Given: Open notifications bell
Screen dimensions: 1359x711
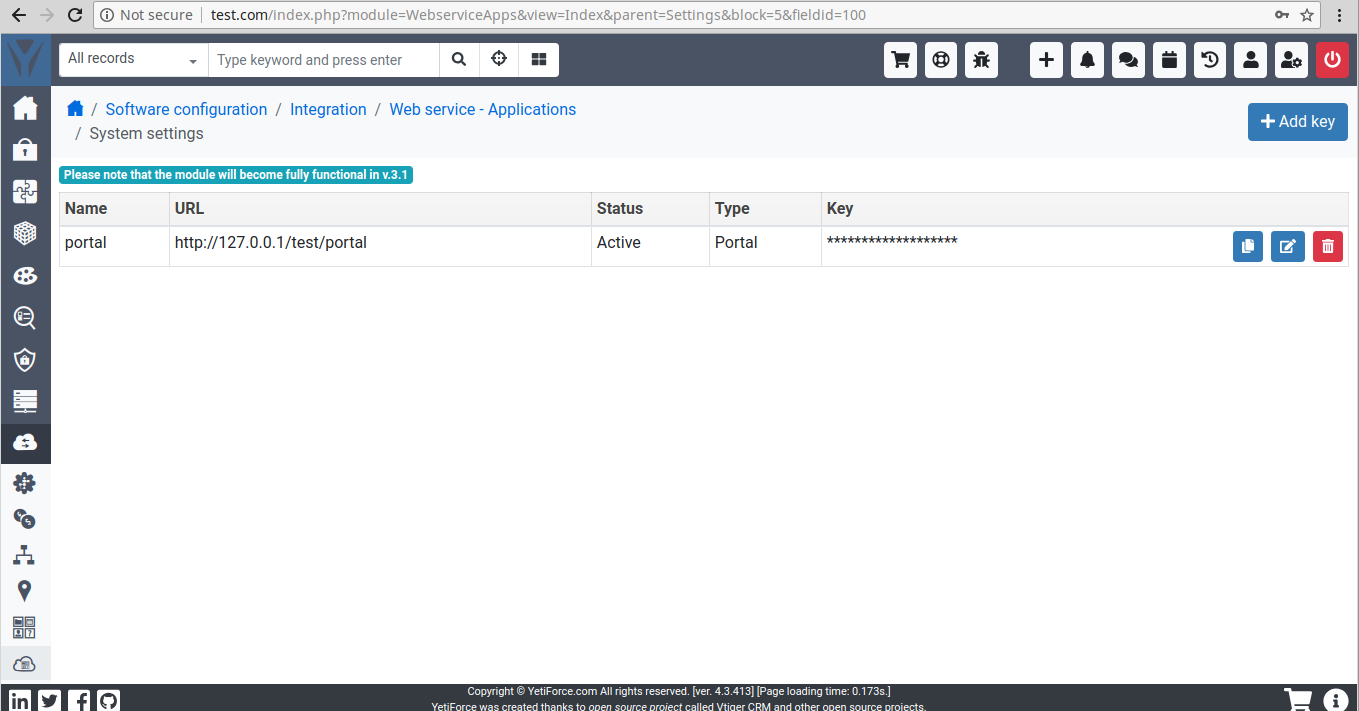Looking at the screenshot, I should click(x=1087, y=60).
